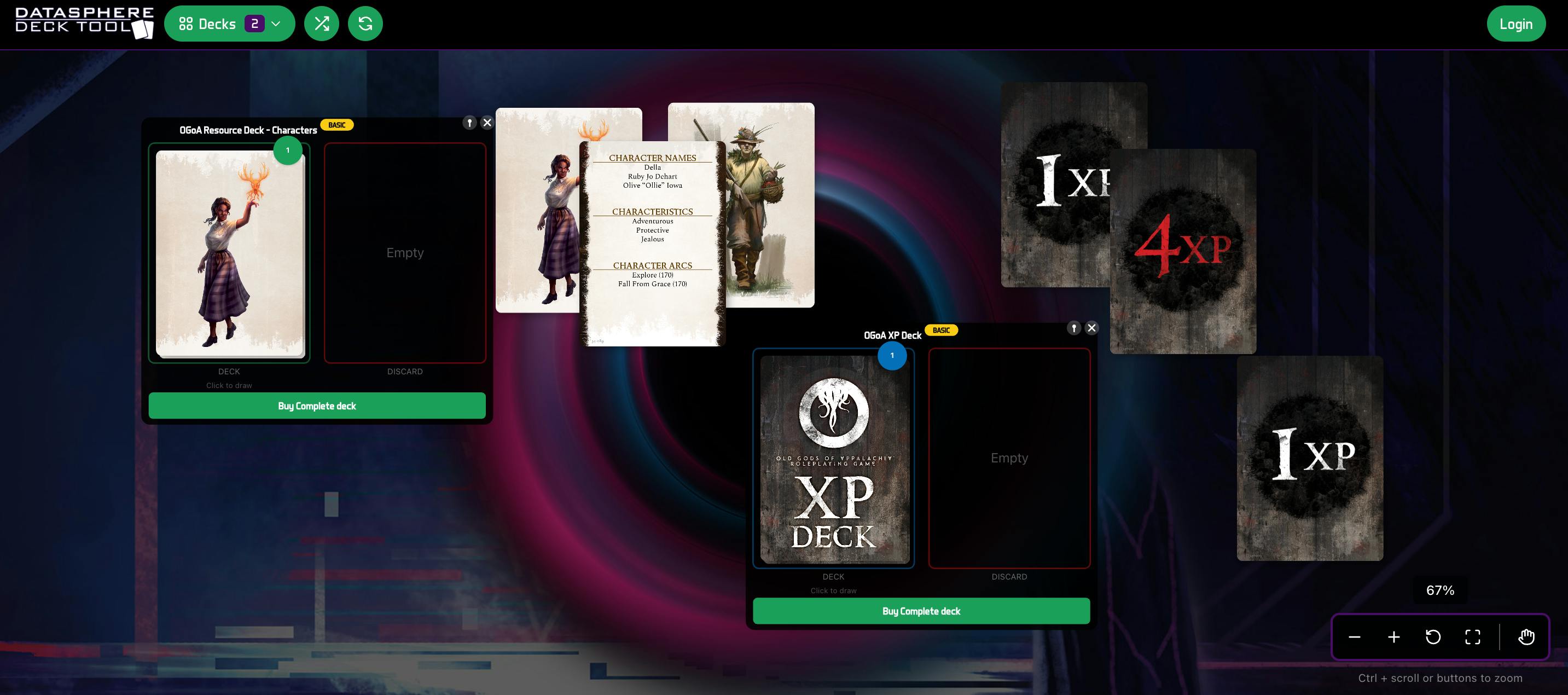This screenshot has height=695, width=1568.
Task: Pin the OGoA XP Deck panel
Action: [1074, 328]
